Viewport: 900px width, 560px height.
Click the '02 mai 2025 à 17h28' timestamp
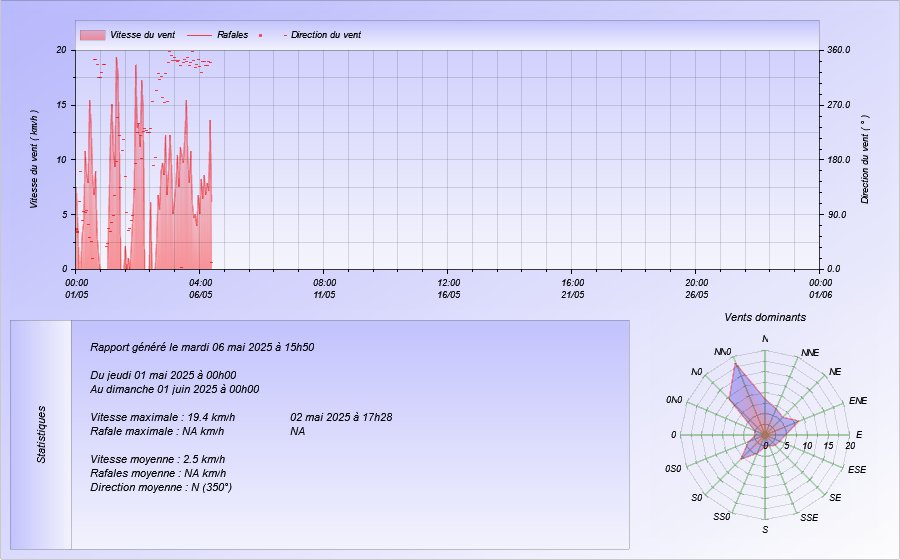341,417
